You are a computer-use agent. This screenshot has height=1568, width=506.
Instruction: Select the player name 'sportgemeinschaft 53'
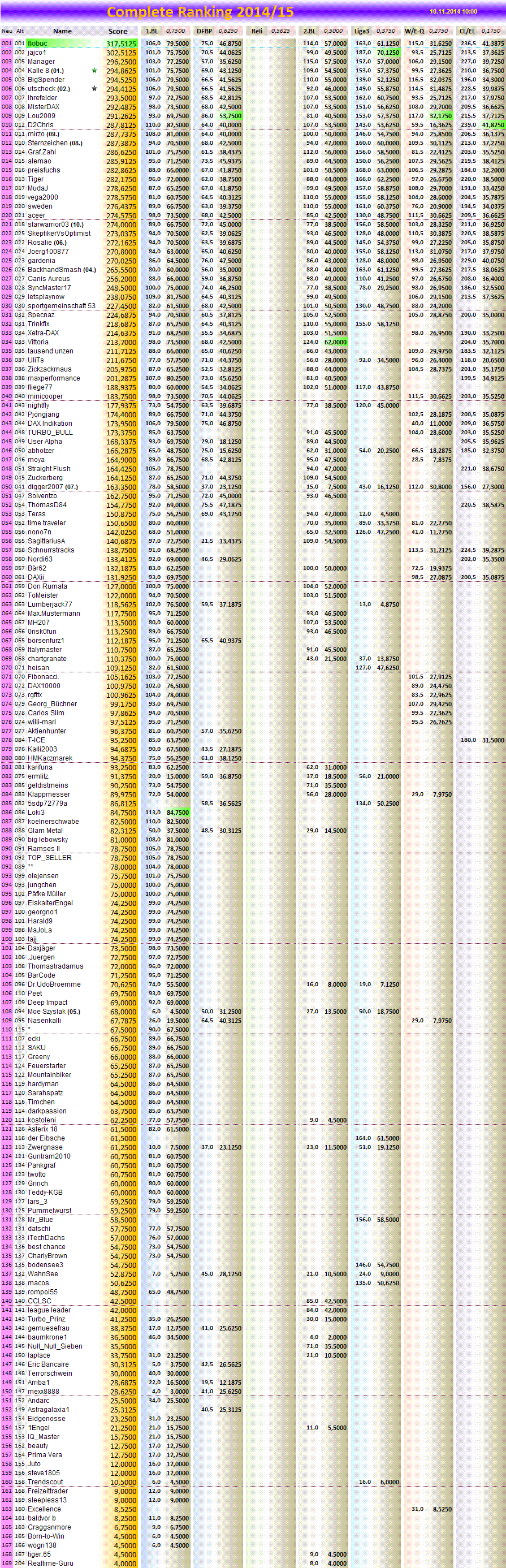[62, 306]
